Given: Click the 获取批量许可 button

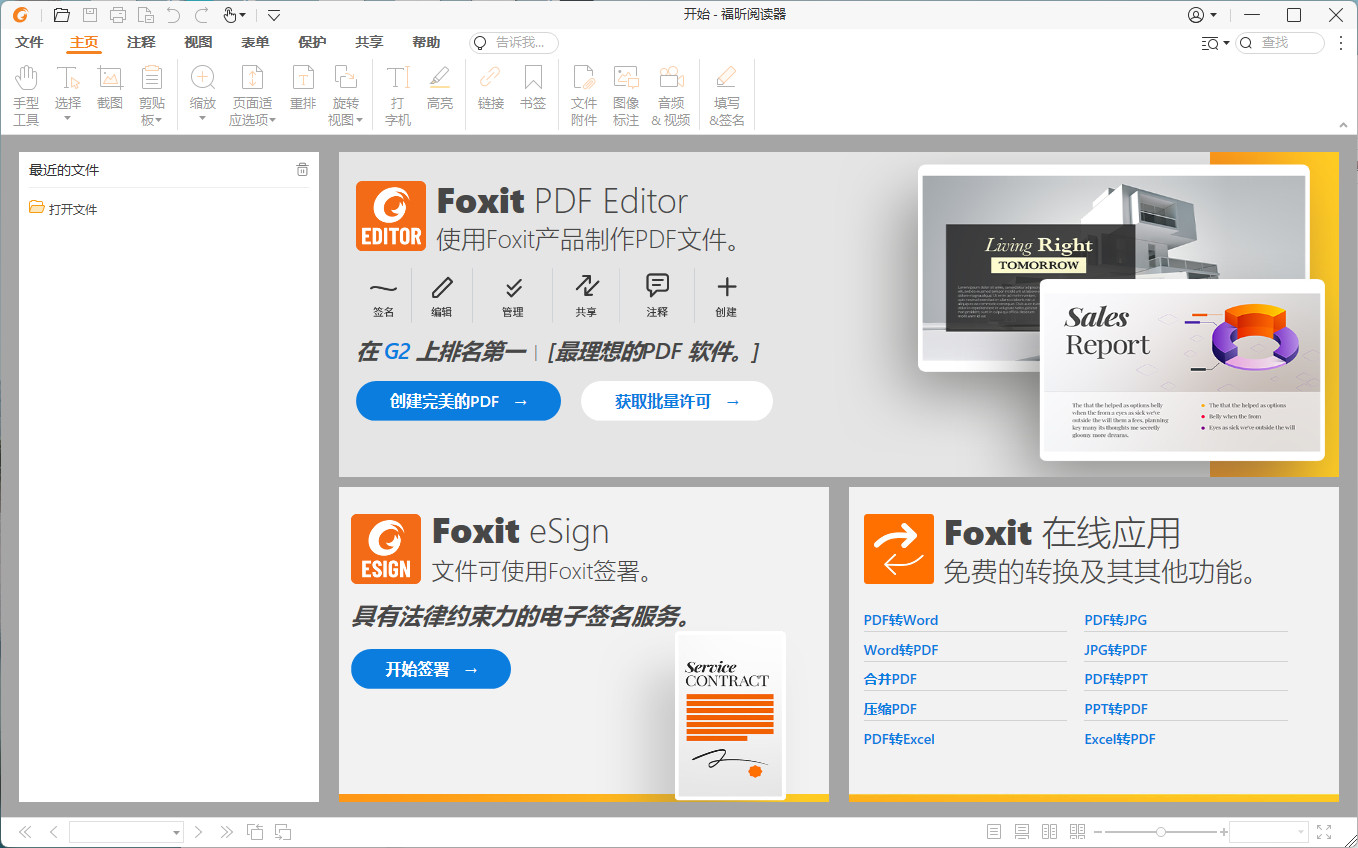Looking at the screenshot, I should [x=677, y=401].
